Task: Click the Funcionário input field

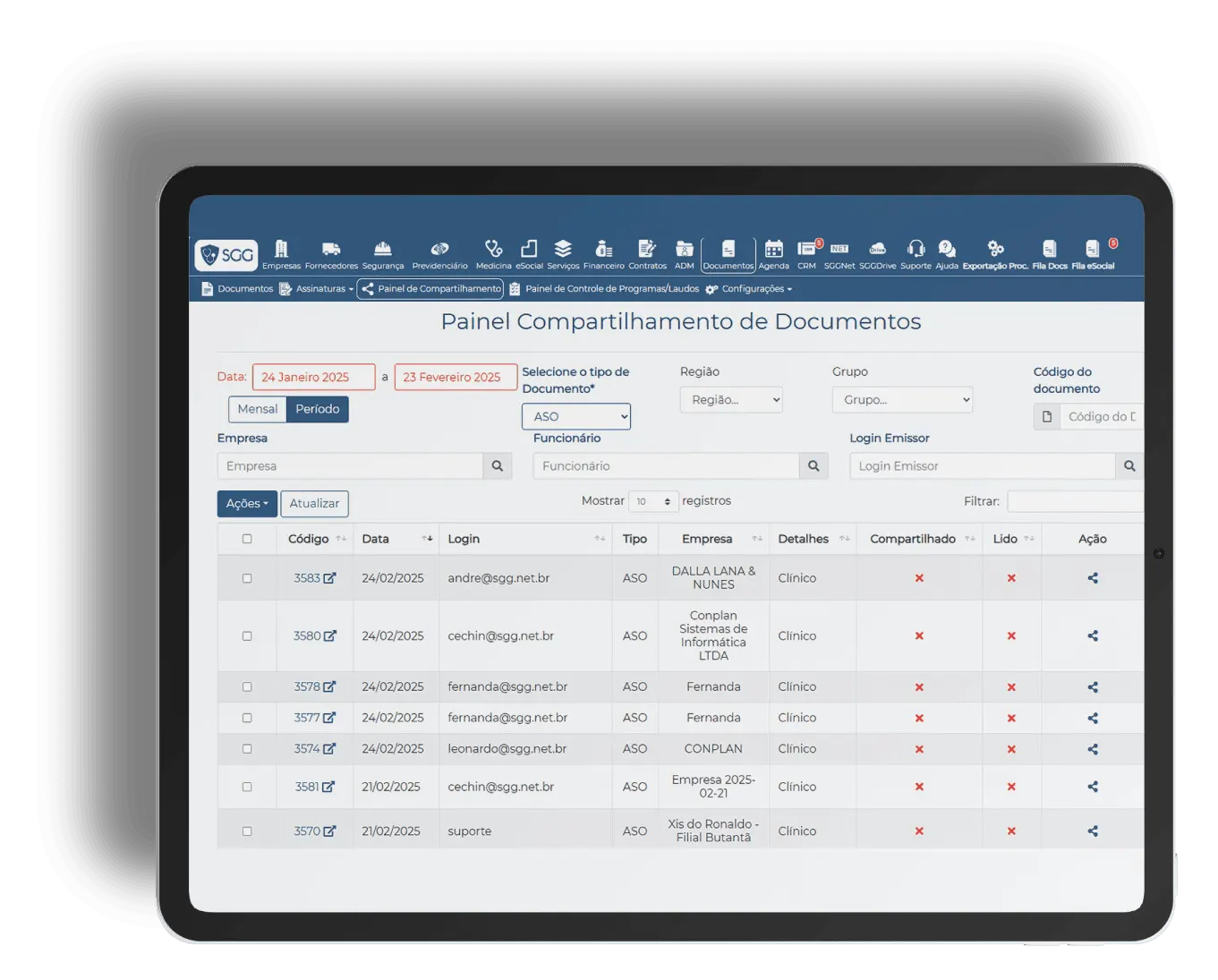Action: (x=666, y=466)
